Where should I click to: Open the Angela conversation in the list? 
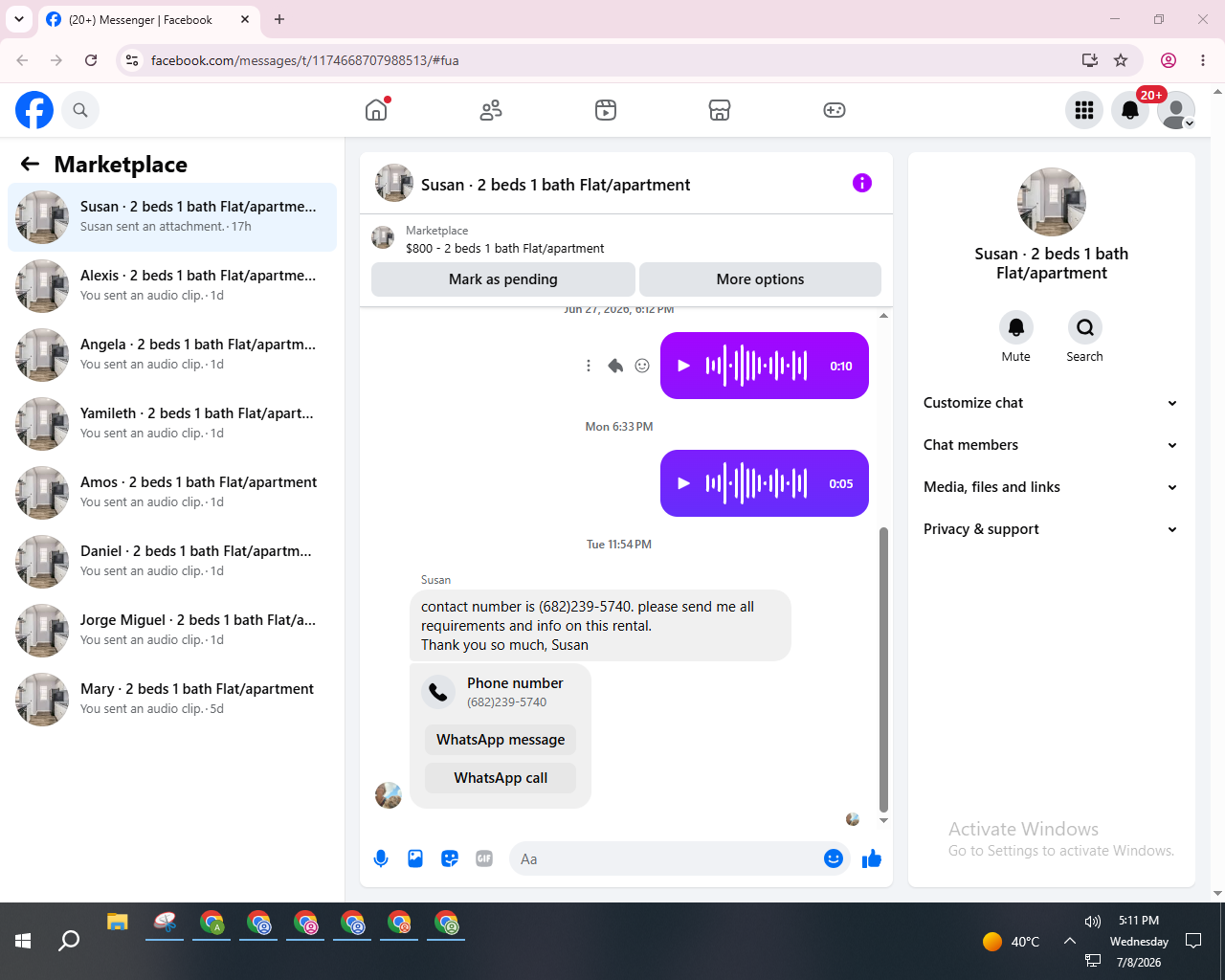click(172, 355)
